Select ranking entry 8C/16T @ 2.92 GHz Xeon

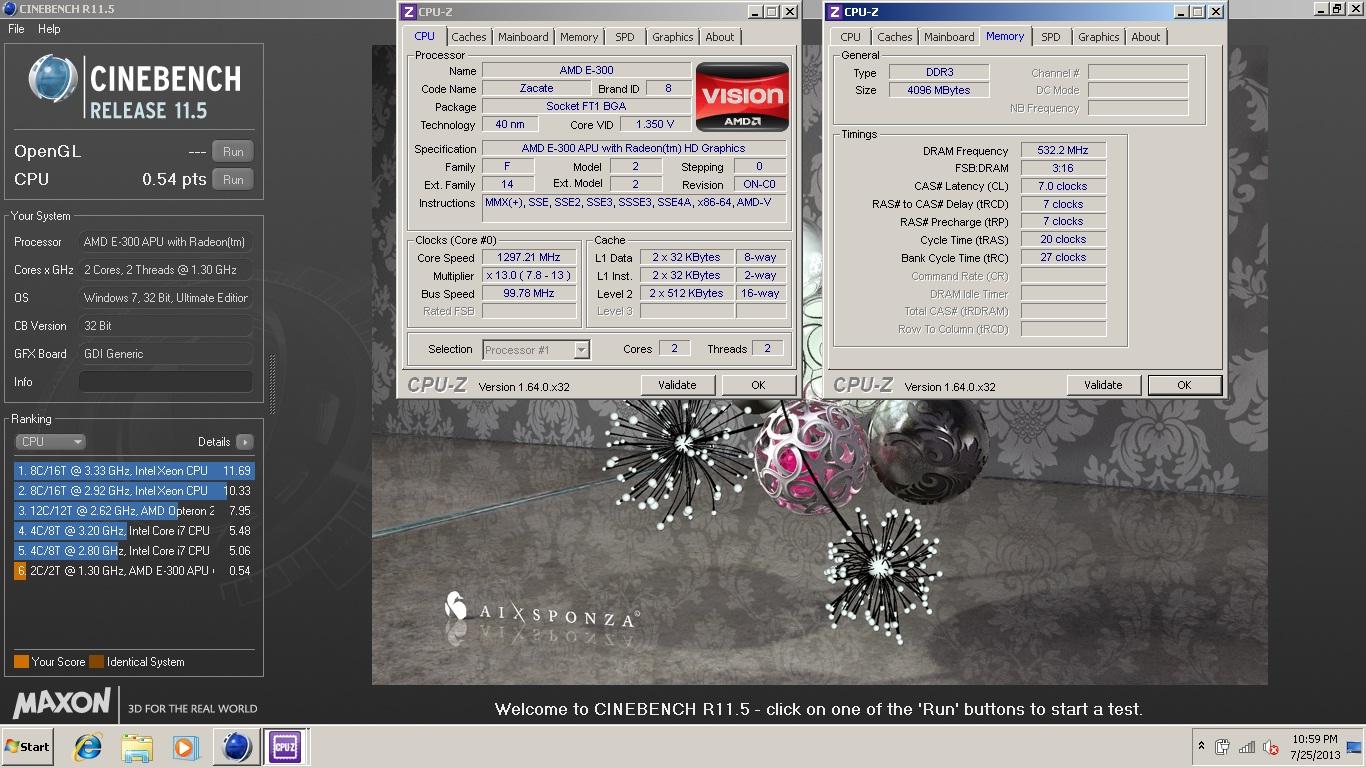point(134,490)
